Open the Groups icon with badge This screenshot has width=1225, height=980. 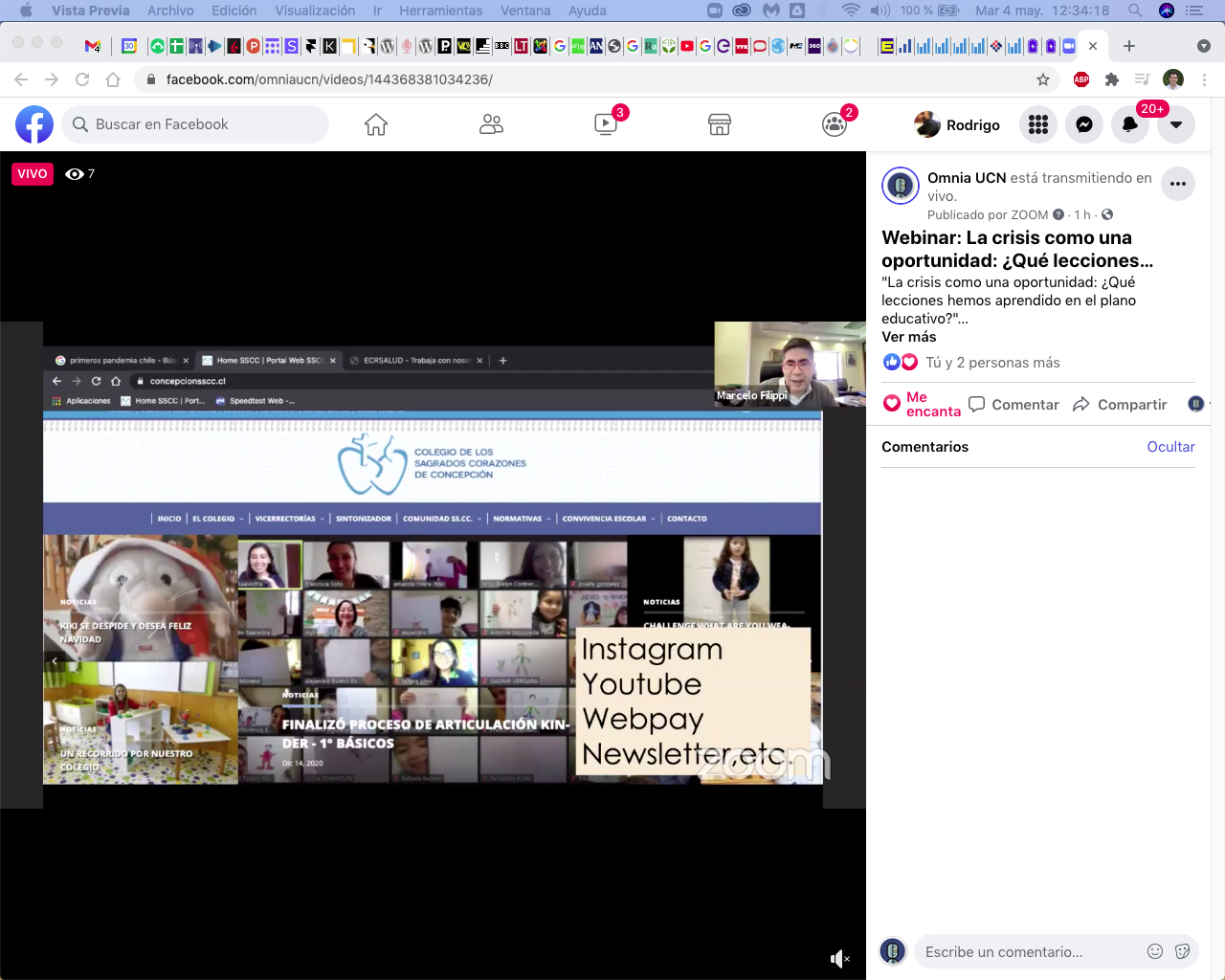pos(835,124)
